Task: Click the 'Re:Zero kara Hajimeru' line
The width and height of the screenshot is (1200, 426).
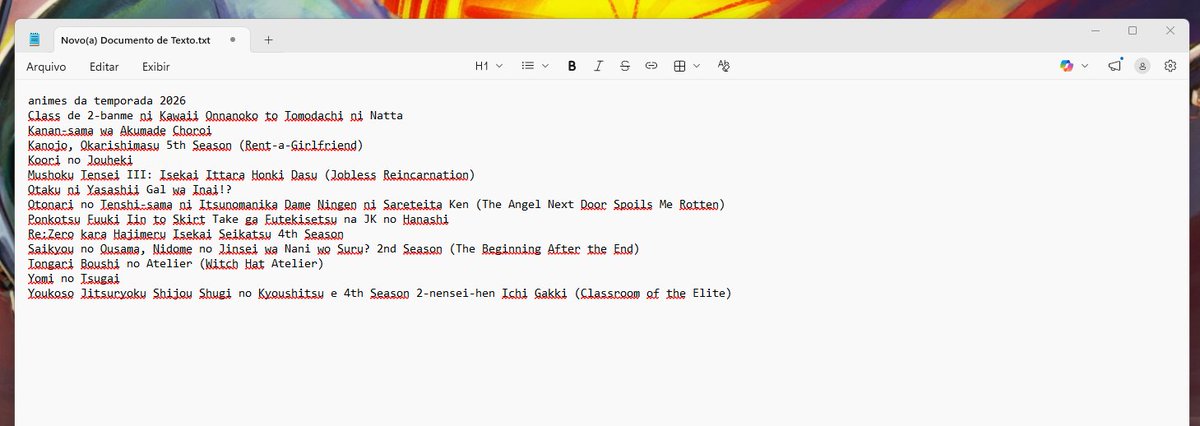Action: [186, 234]
